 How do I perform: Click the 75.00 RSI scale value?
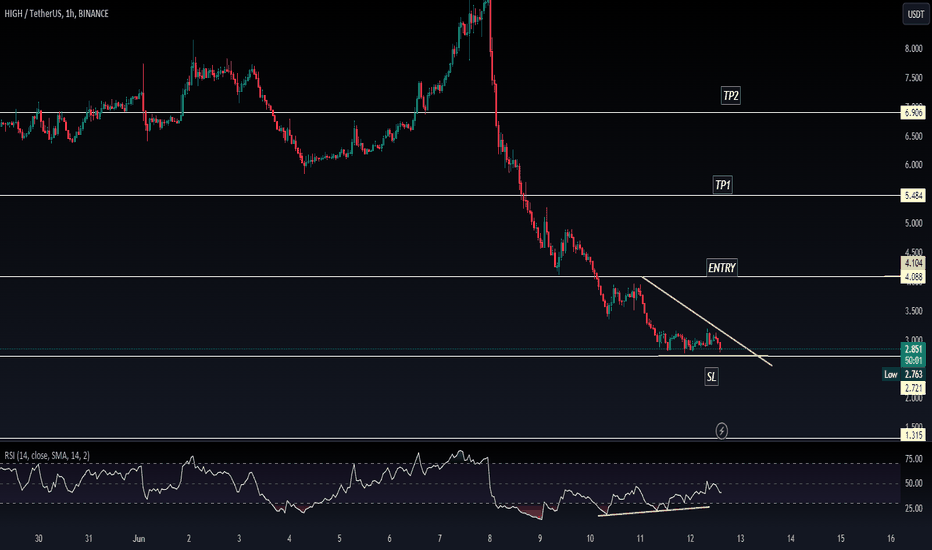coord(914,459)
